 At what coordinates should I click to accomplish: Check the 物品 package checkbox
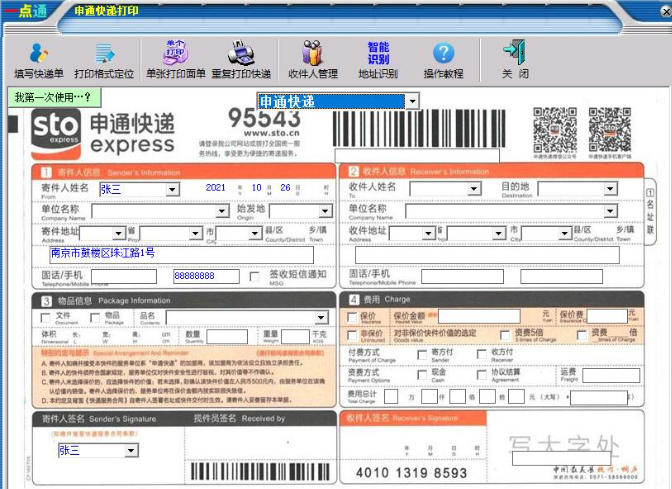pyautogui.click(x=95, y=318)
